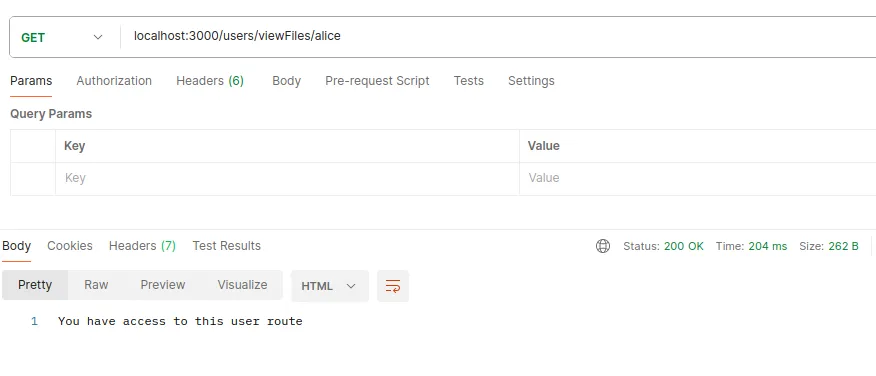Click the empty Value query param cell
Image resolution: width=876 pixels, height=376 pixels.
[698, 179]
